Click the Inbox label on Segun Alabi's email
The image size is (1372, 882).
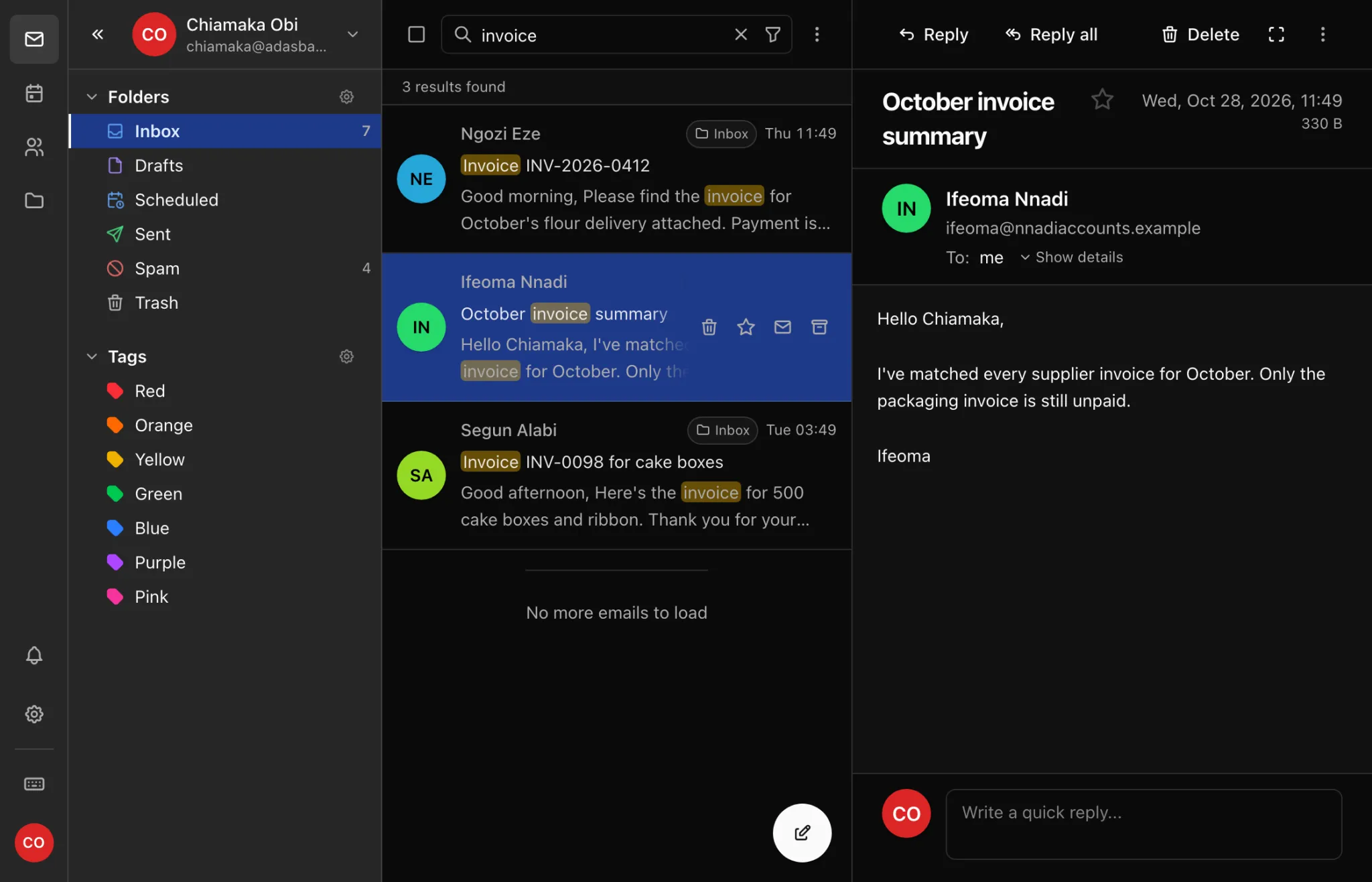coord(723,430)
